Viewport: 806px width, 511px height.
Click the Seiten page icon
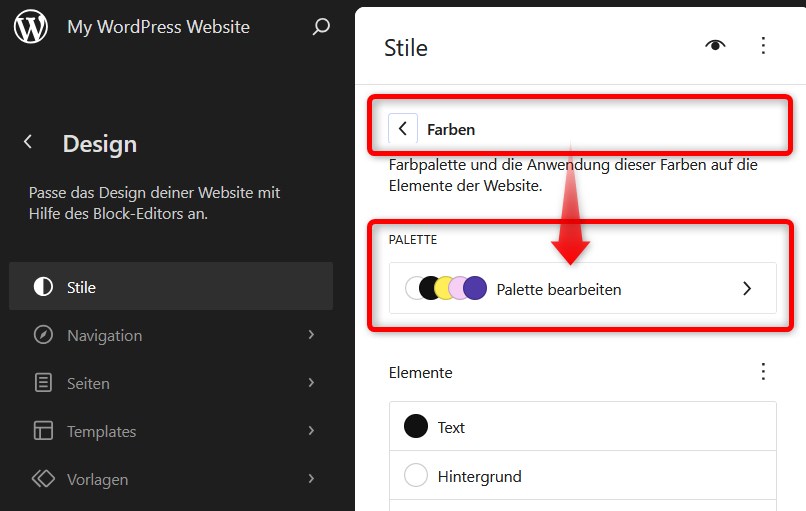point(43,382)
